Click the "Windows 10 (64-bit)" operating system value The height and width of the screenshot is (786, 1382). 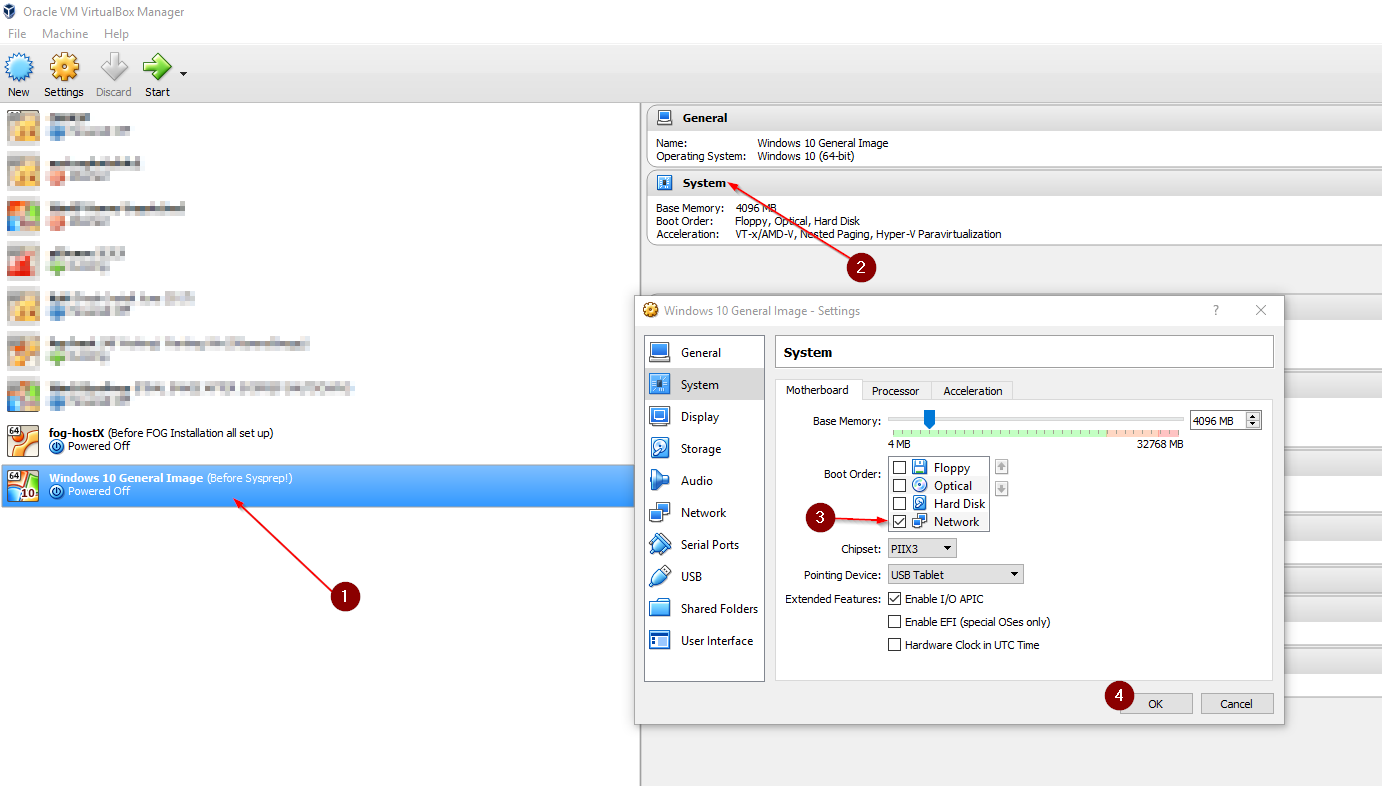pyautogui.click(x=806, y=156)
